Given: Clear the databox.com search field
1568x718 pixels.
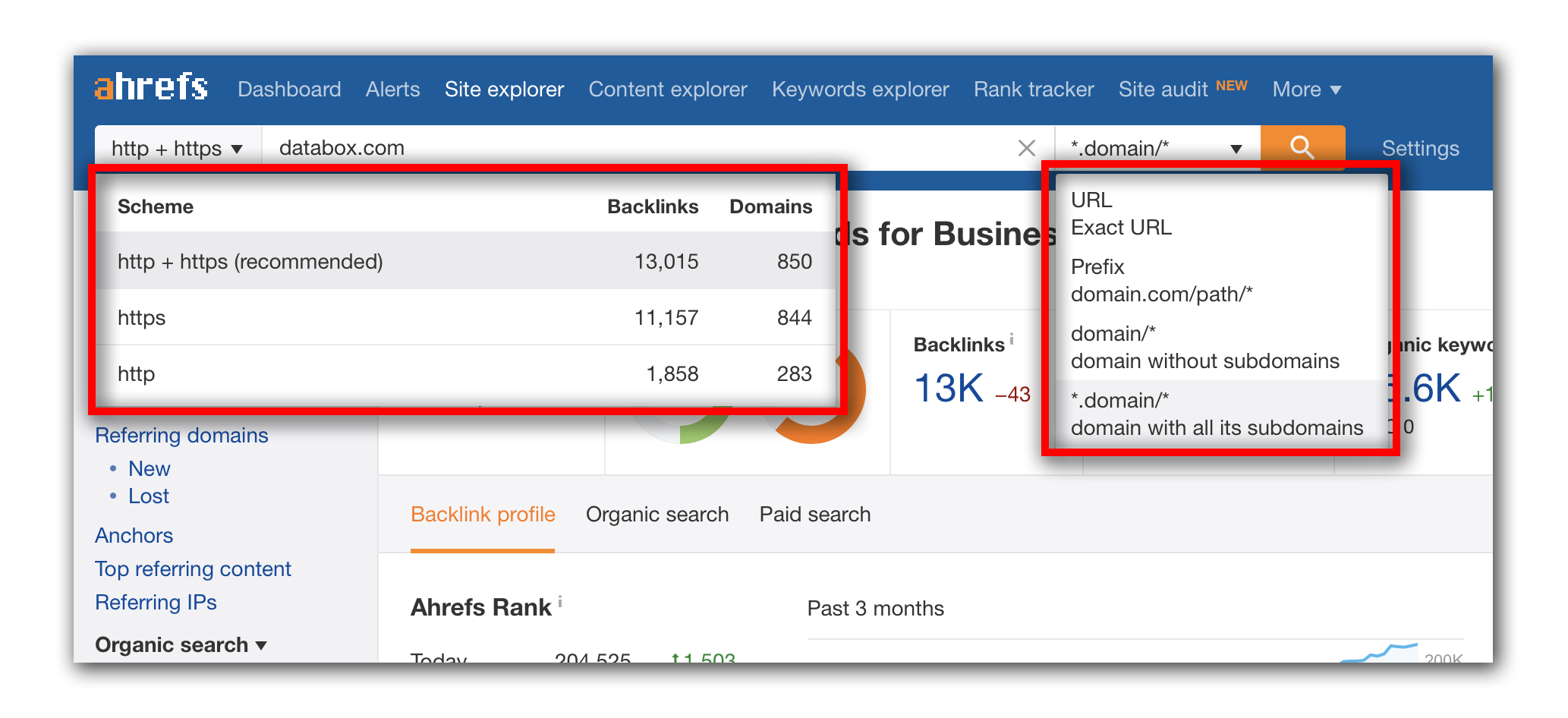Looking at the screenshot, I should [1026, 148].
